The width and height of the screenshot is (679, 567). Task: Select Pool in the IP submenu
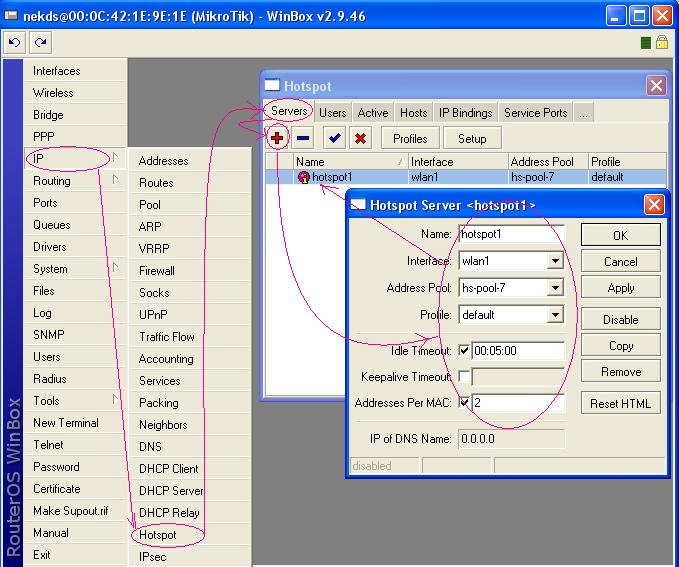190,204
